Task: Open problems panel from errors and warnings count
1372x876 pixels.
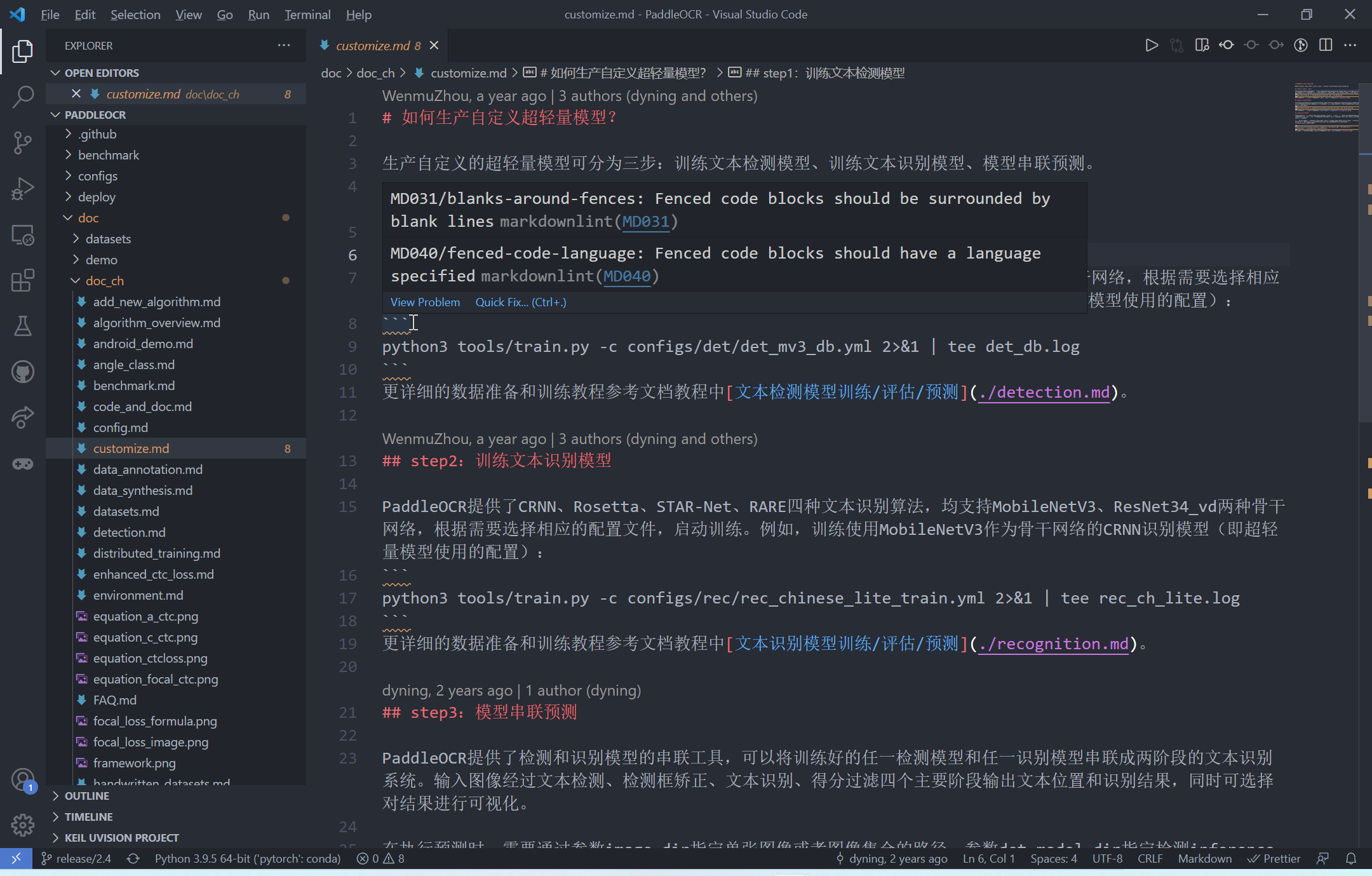Action: (x=380, y=858)
